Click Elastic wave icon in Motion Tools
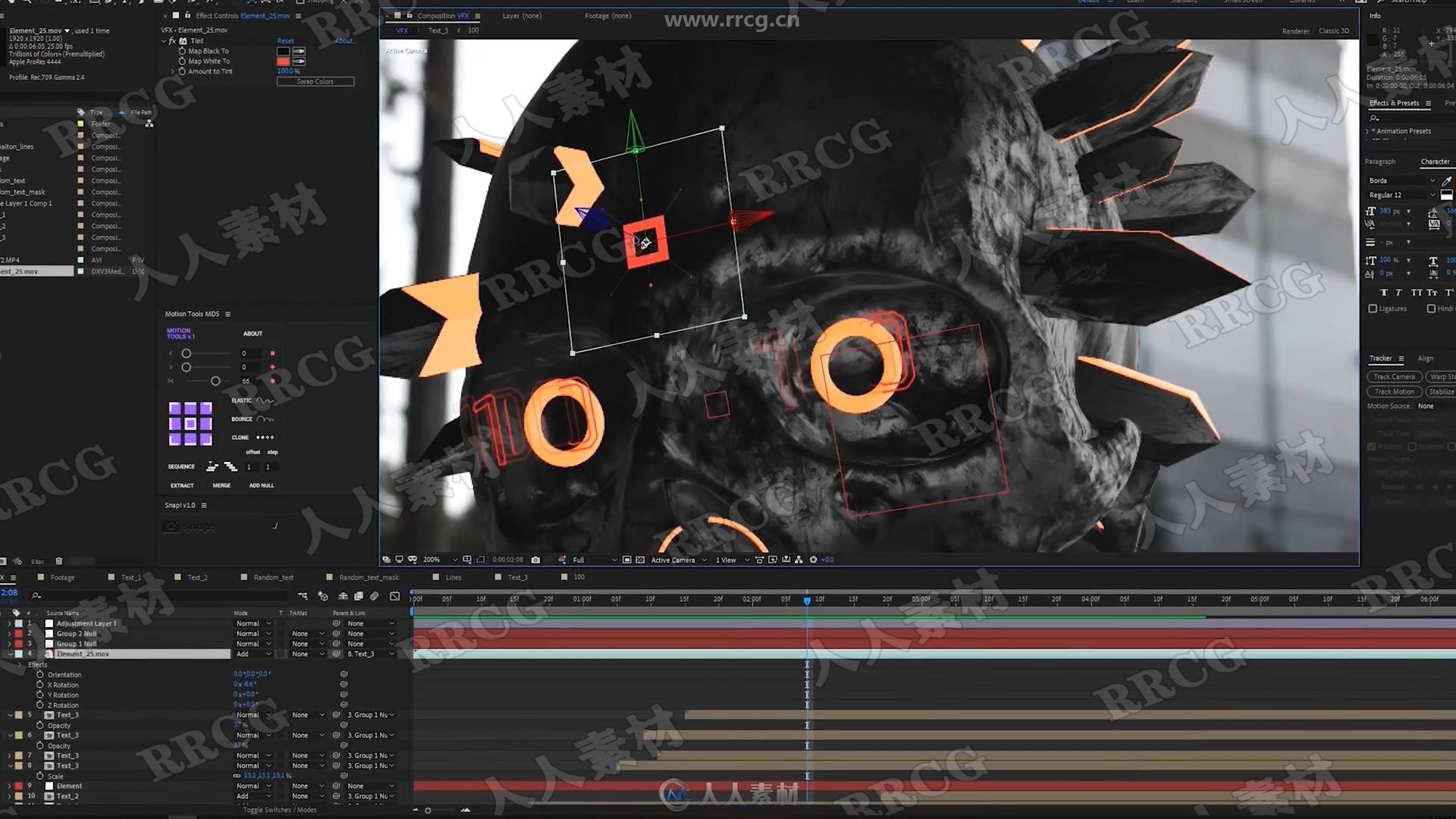The image size is (1456, 819). pyautogui.click(x=265, y=400)
